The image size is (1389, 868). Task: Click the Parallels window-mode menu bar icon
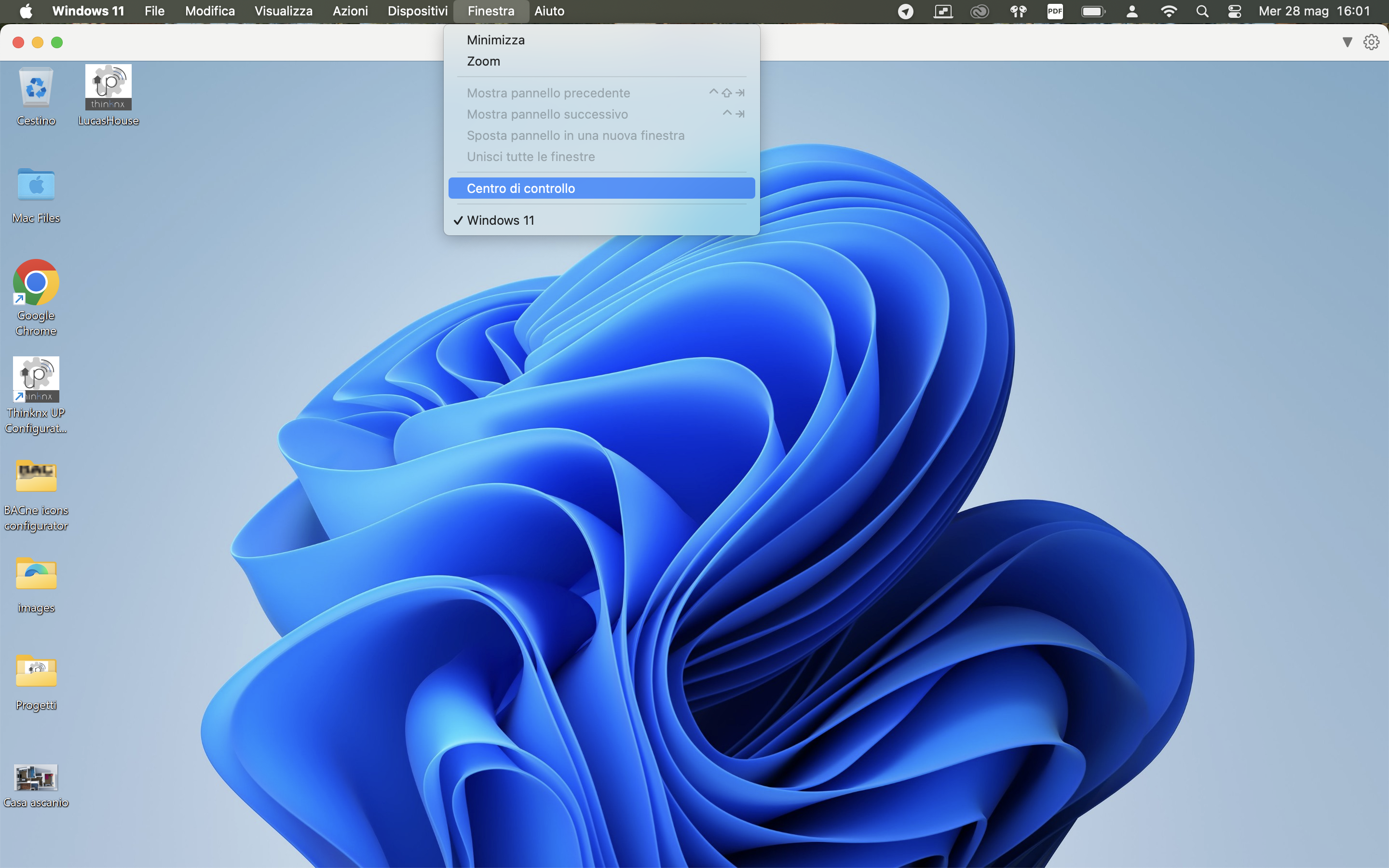coord(943,11)
